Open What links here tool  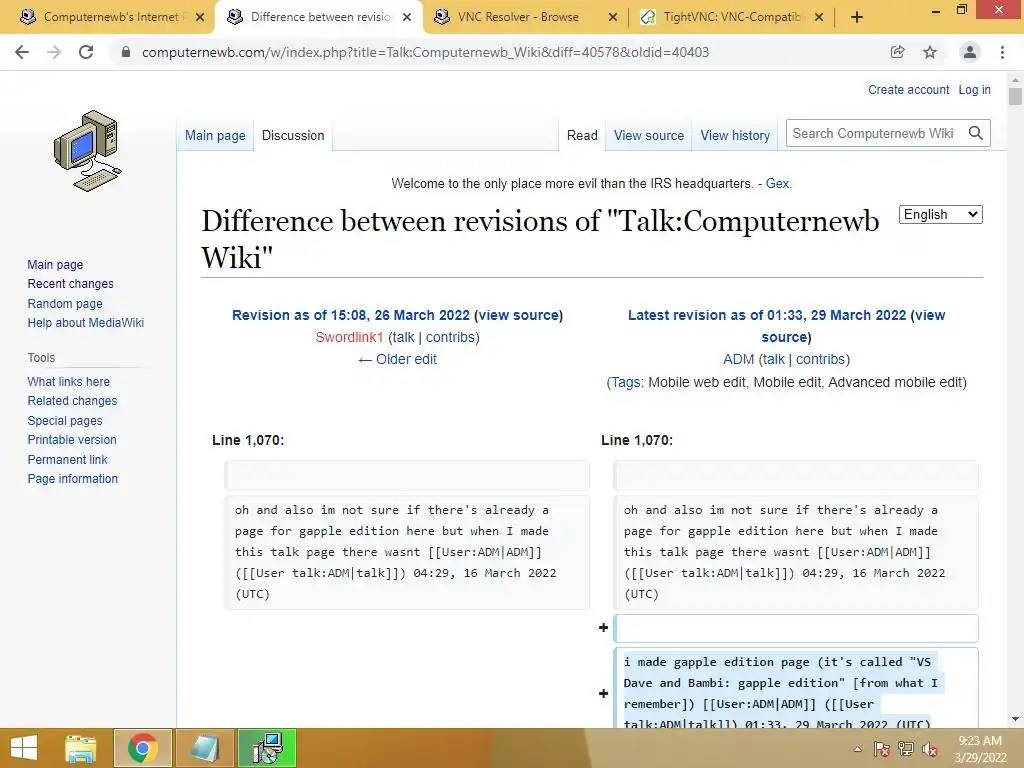[69, 381]
